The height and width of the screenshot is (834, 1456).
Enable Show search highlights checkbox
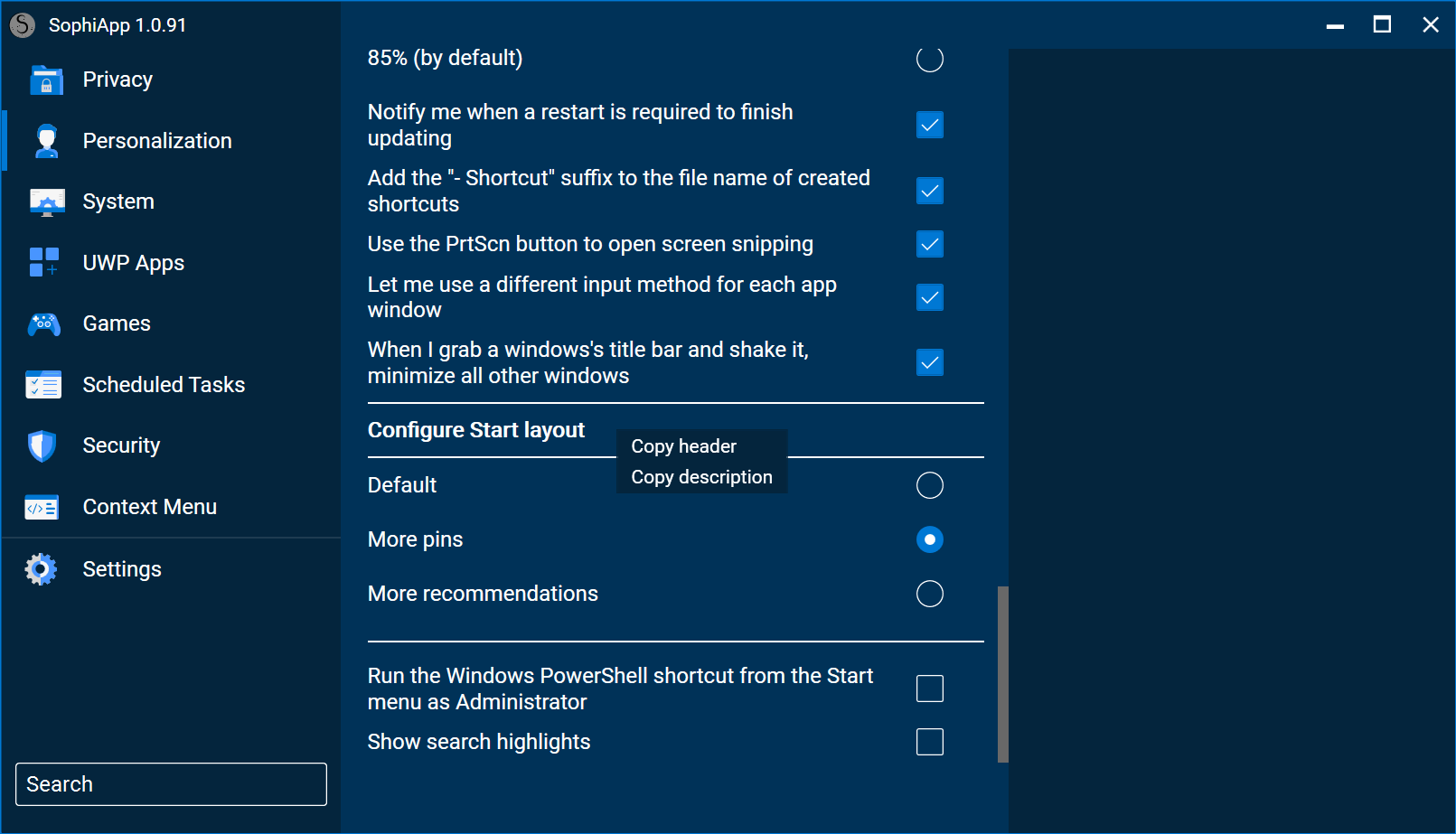(x=929, y=742)
